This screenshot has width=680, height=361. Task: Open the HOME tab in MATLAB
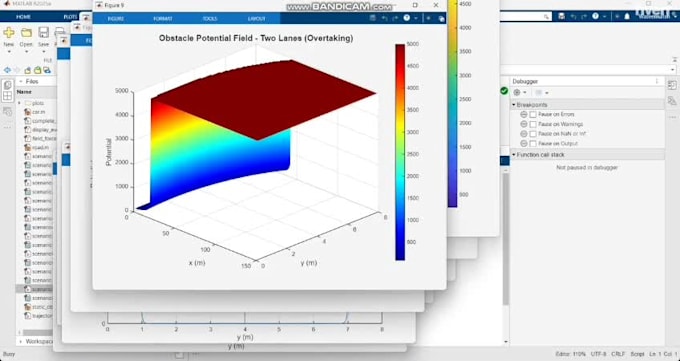coord(23,17)
